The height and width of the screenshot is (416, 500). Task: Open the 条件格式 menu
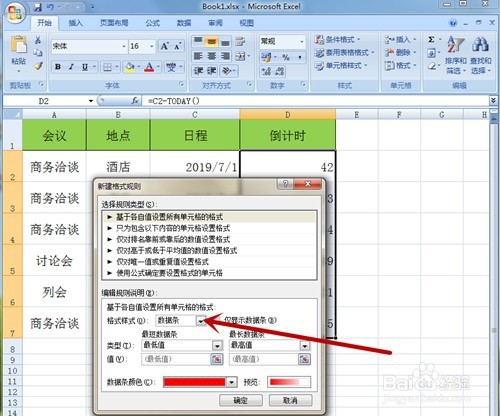click(x=338, y=40)
